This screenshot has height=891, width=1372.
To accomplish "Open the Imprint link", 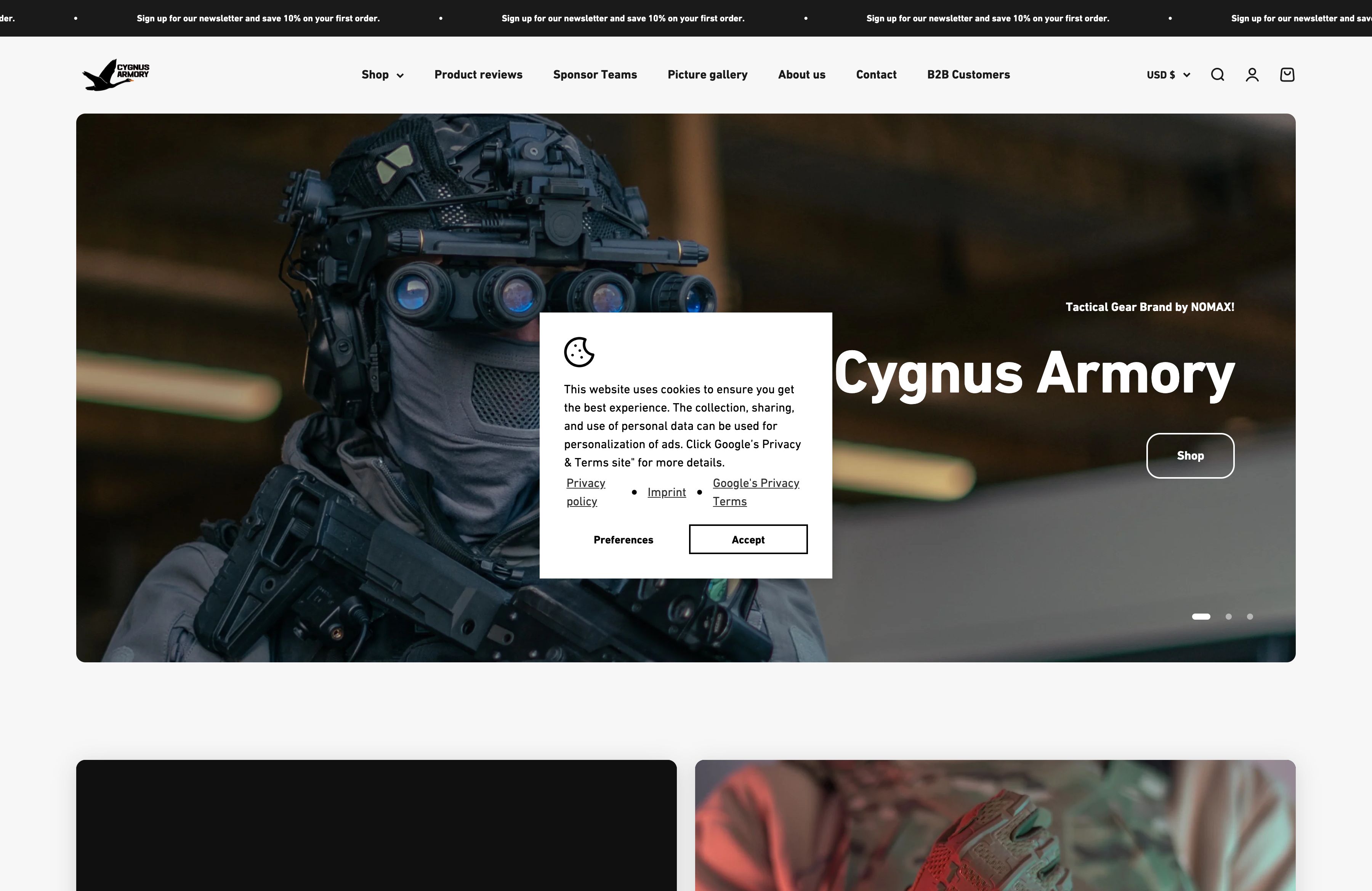I will click(667, 492).
